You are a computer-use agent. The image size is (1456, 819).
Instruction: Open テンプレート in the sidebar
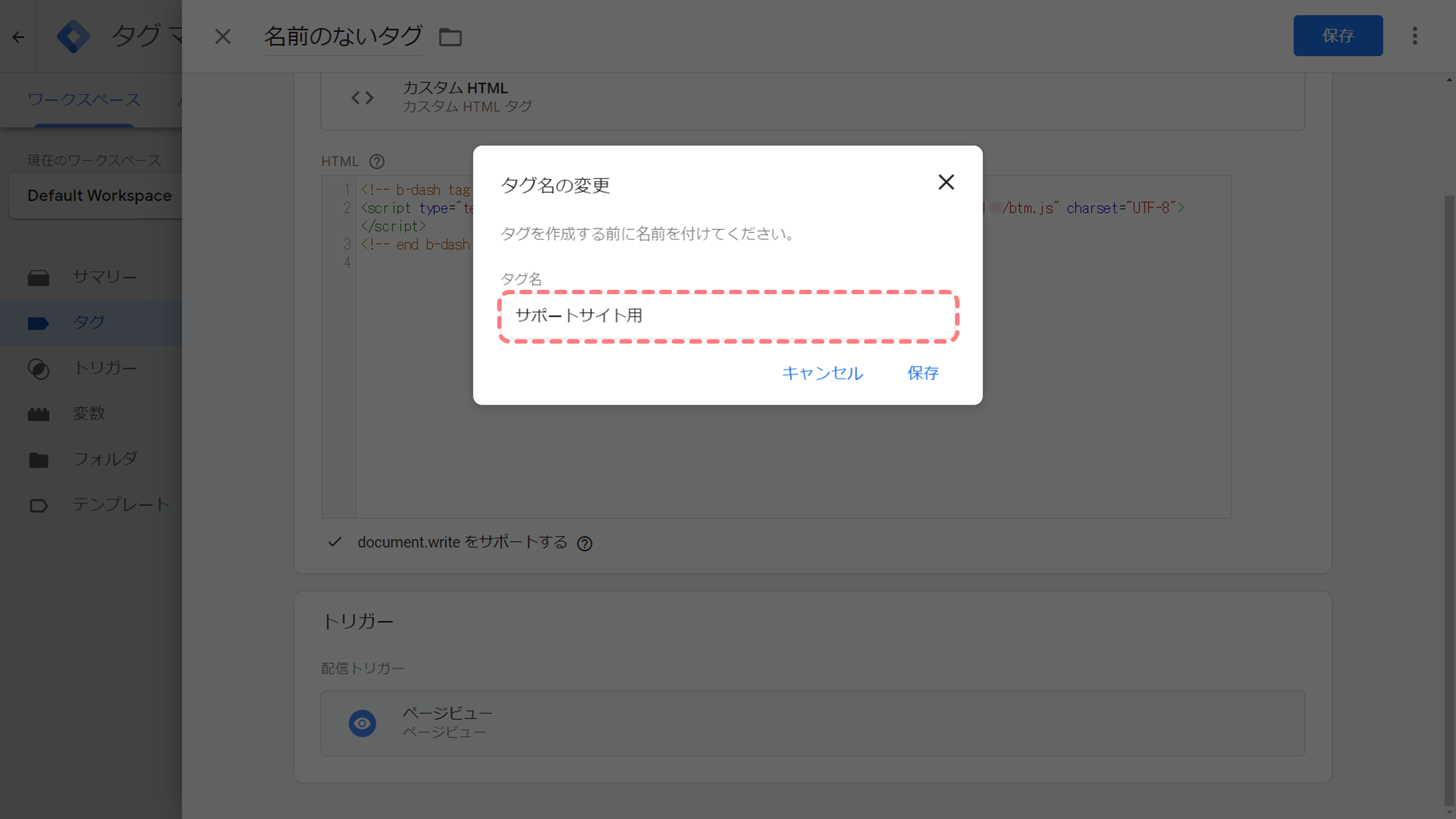click(91, 505)
